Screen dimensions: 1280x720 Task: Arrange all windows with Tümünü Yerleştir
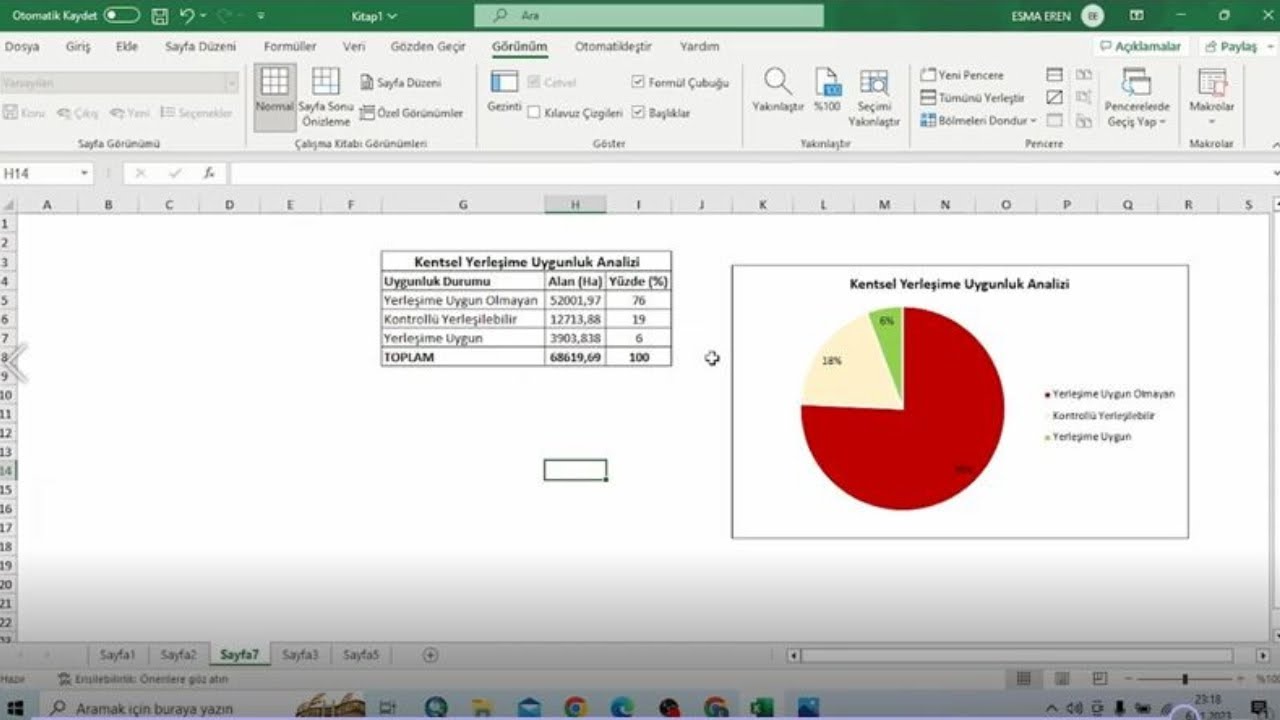pyautogui.click(x=973, y=98)
